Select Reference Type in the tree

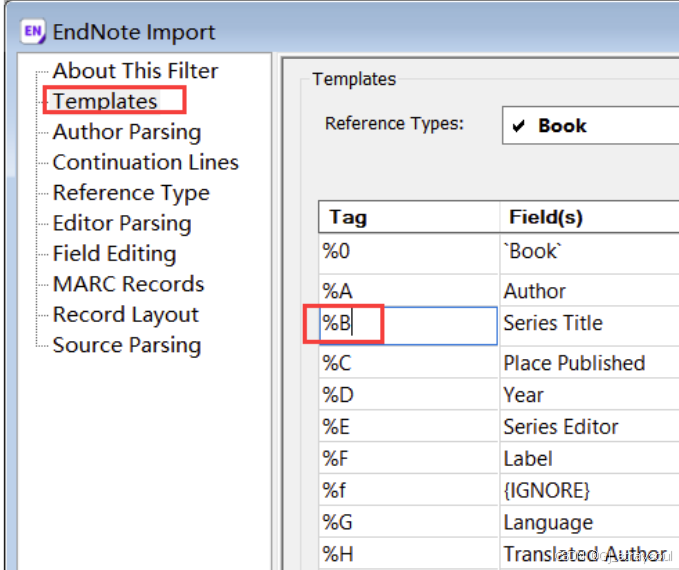131,193
